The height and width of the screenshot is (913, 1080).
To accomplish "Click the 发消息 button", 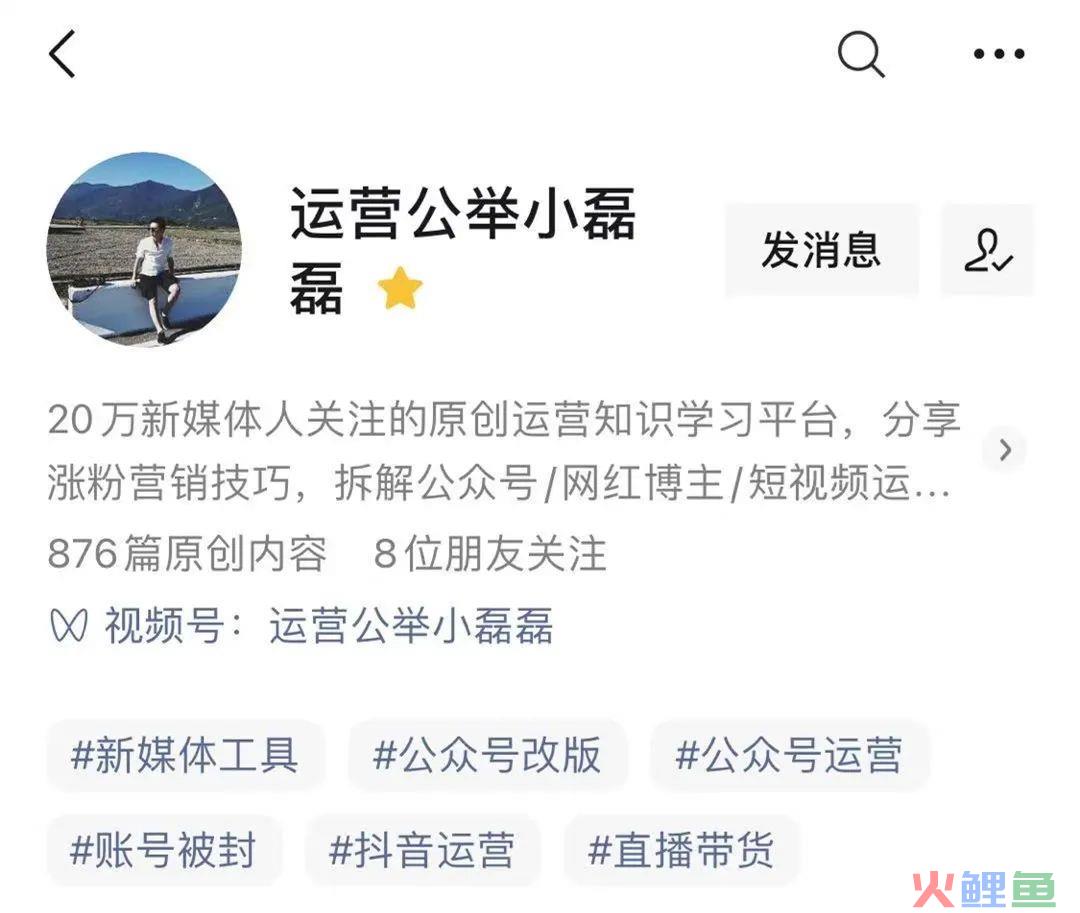I will (821, 250).
